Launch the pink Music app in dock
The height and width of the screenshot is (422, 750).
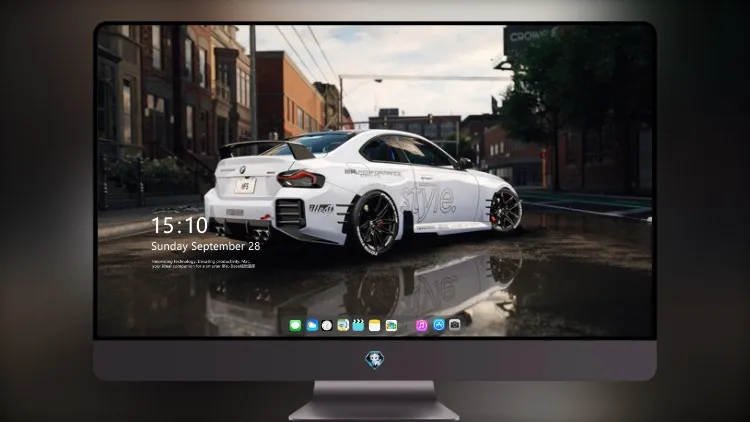tap(421, 326)
